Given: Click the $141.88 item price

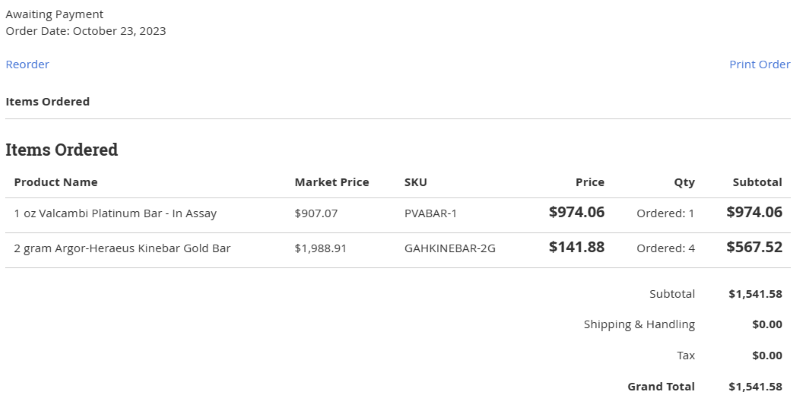Looking at the screenshot, I should pos(576,247).
